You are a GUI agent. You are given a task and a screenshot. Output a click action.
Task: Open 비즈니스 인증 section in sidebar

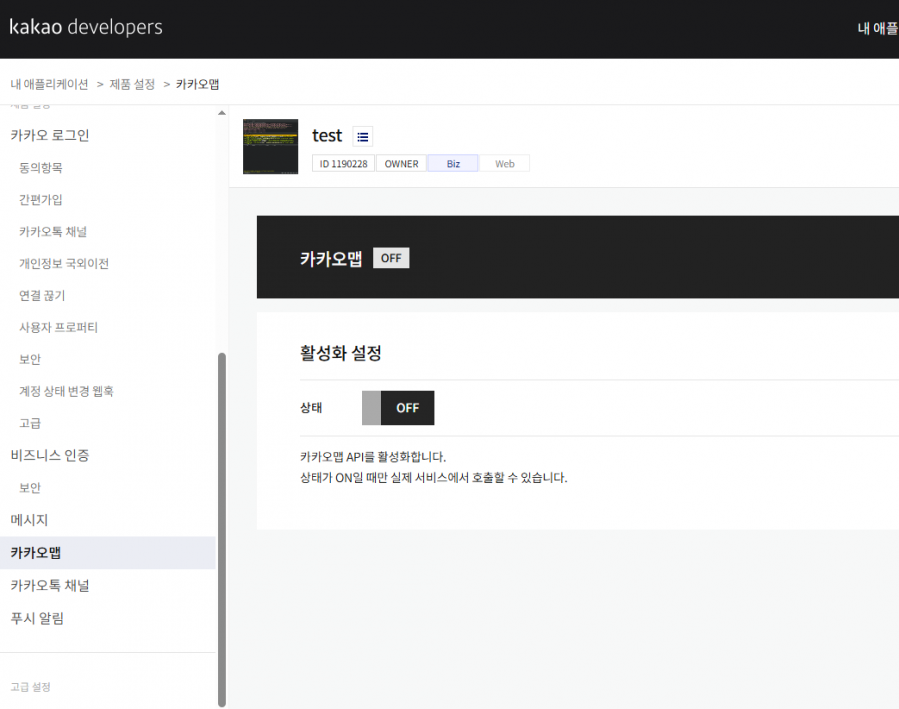coord(50,455)
